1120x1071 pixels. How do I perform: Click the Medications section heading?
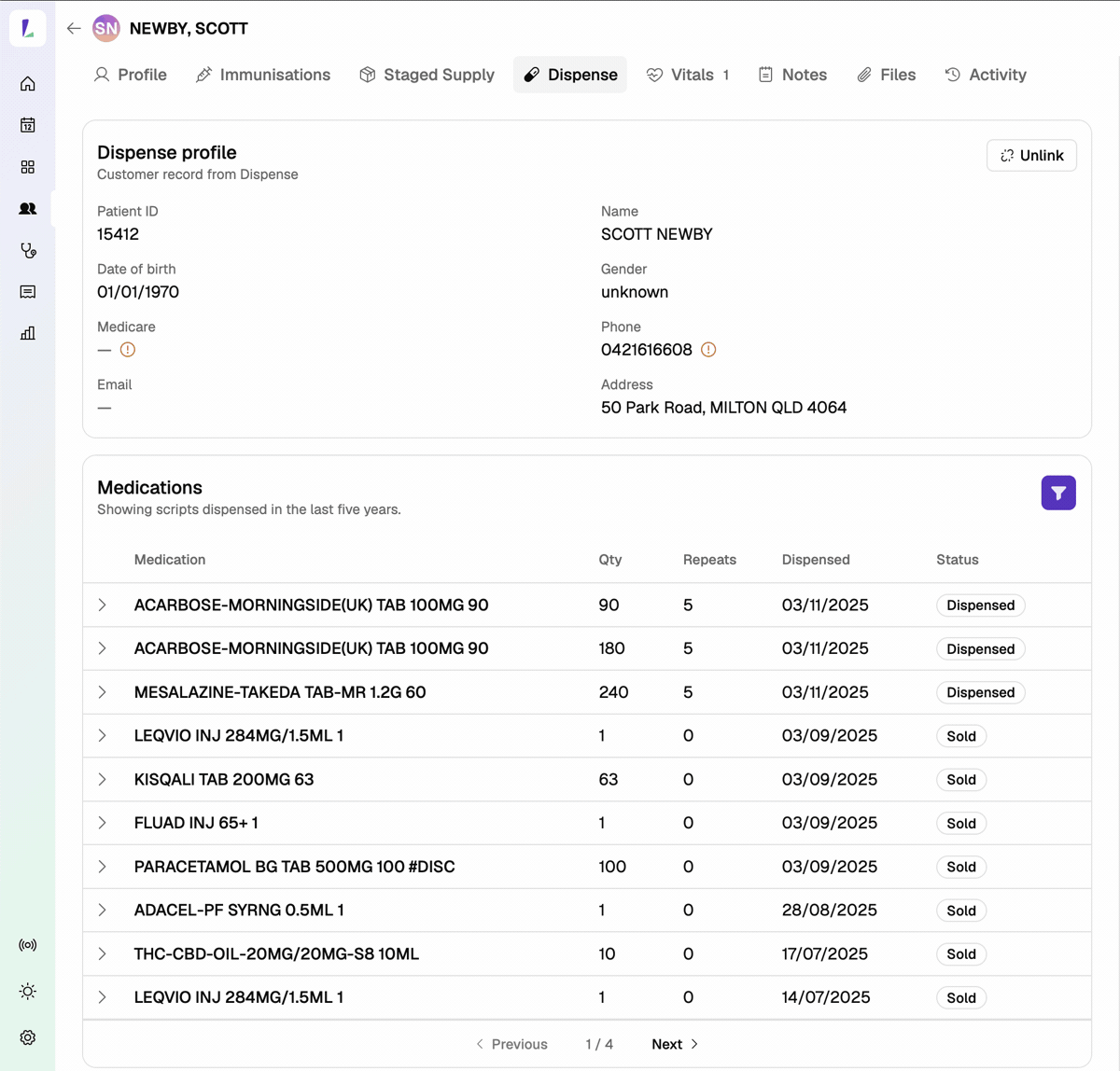click(150, 488)
